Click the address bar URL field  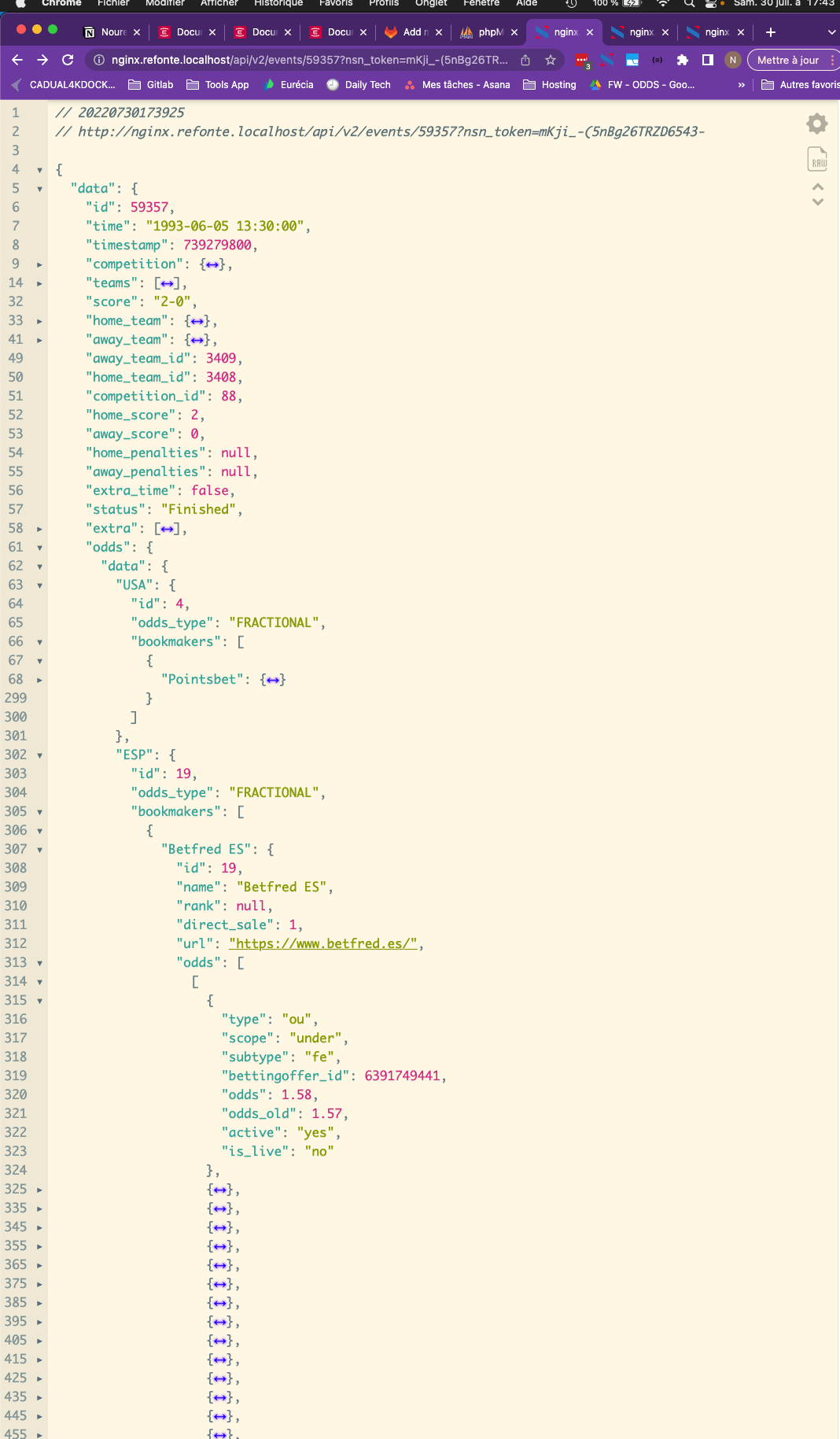[308, 60]
